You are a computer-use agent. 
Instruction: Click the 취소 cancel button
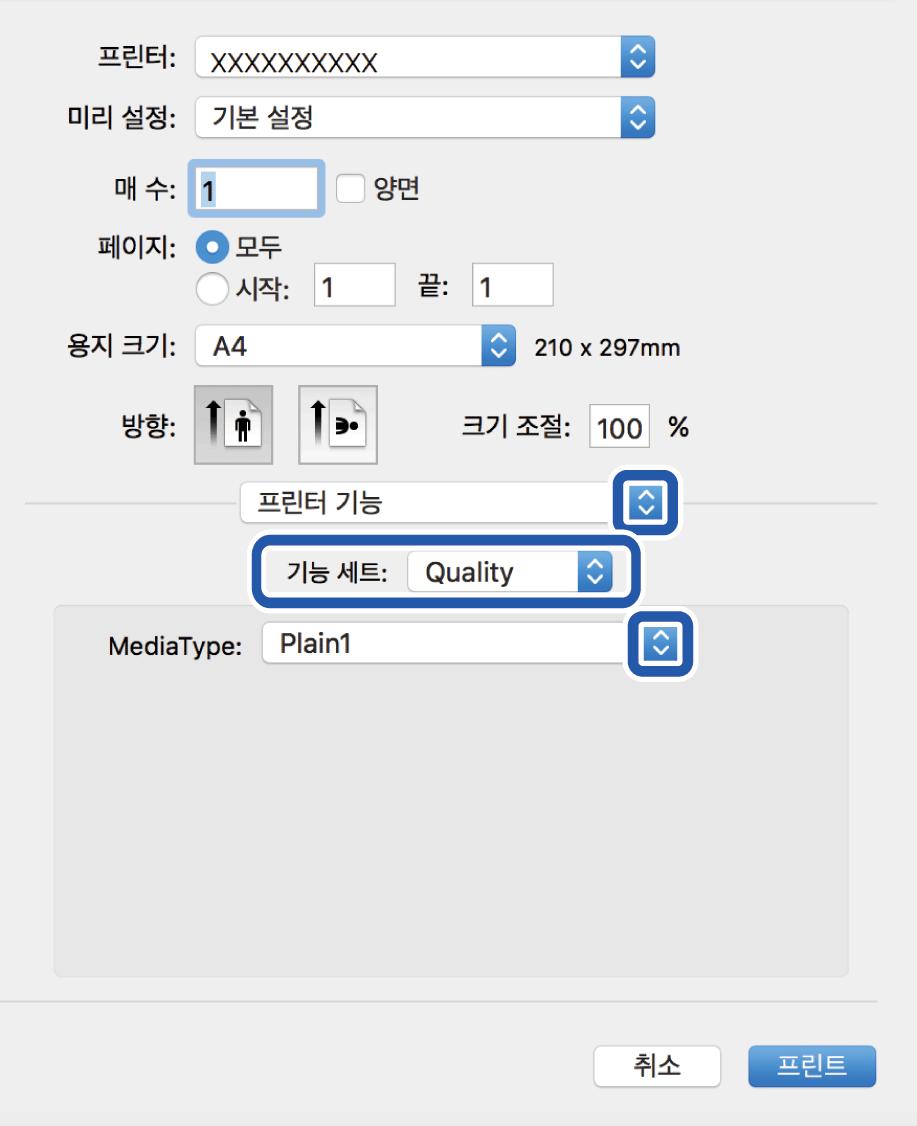[656, 1066]
